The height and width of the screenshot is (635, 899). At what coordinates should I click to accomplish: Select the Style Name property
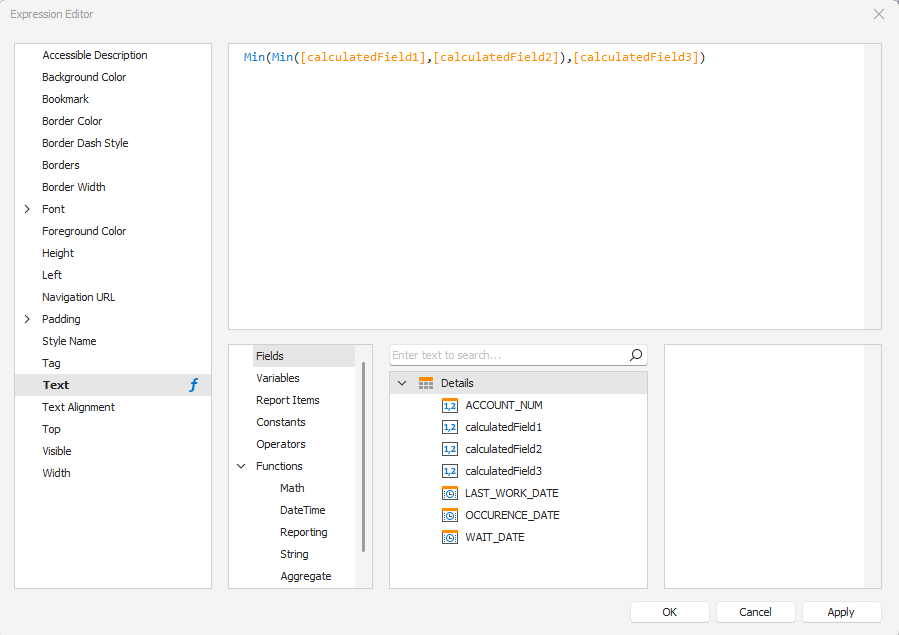(x=69, y=342)
